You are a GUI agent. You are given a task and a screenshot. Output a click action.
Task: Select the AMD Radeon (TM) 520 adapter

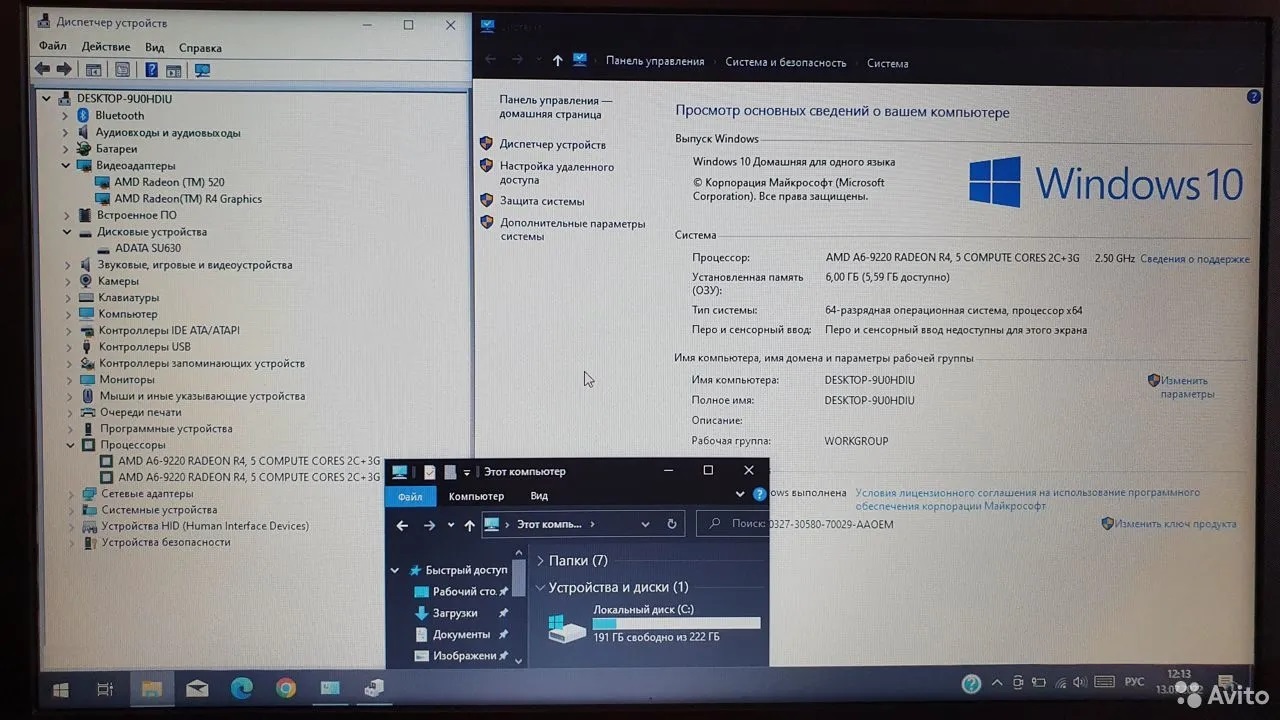[169, 182]
